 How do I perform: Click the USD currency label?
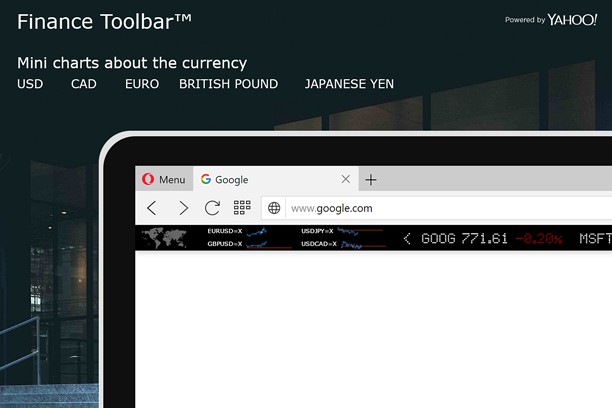(x=30, y=84)
